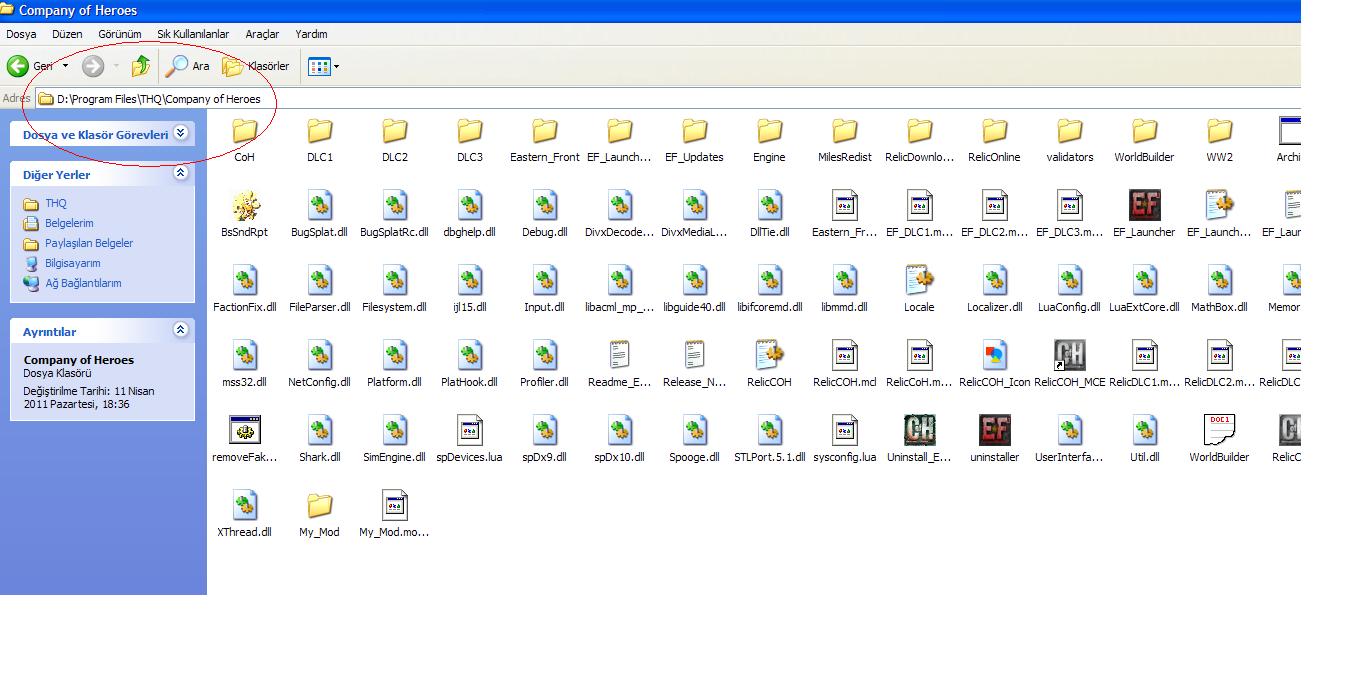The image size is (1360, 691).
Task: Select the Readme_E... text file
Action: pos(619,365)
